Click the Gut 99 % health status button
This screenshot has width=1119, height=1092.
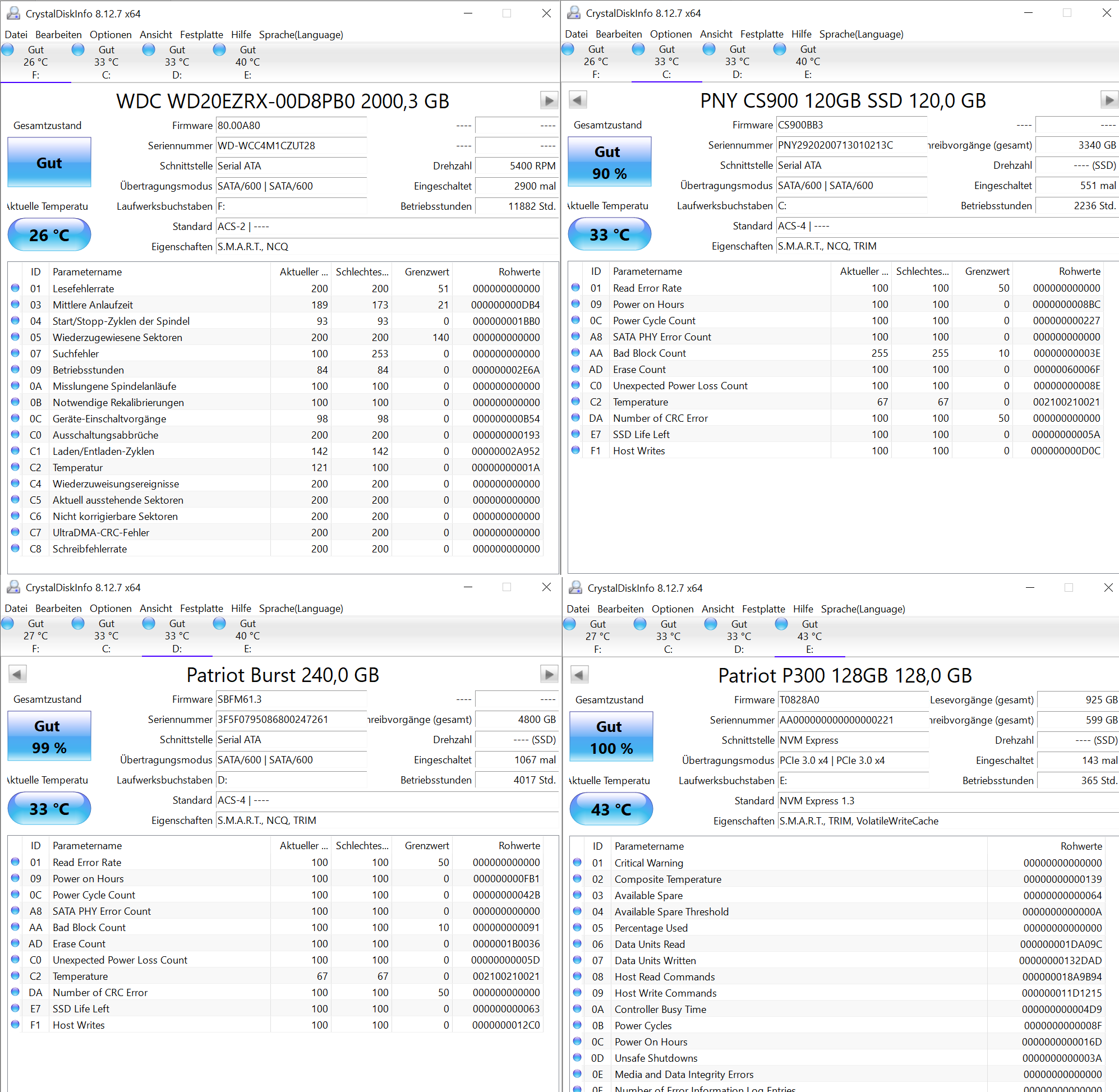[49, 736]
